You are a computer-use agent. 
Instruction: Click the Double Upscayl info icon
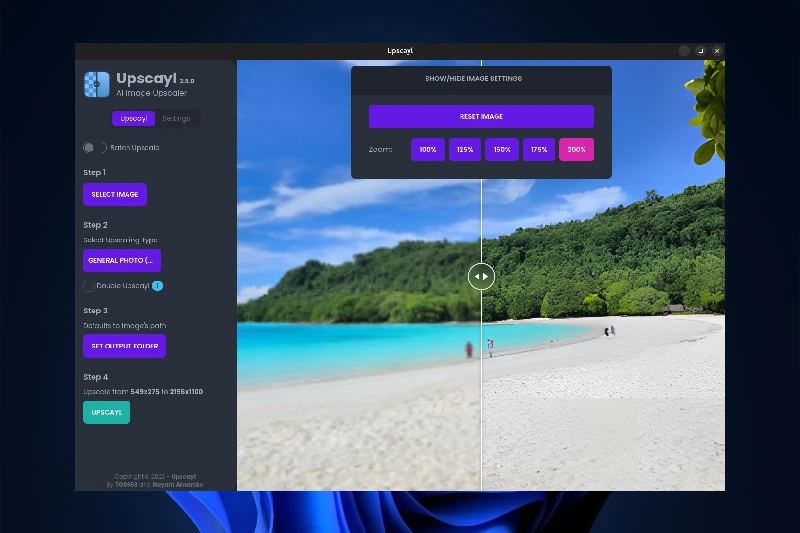tap(158, 286)
